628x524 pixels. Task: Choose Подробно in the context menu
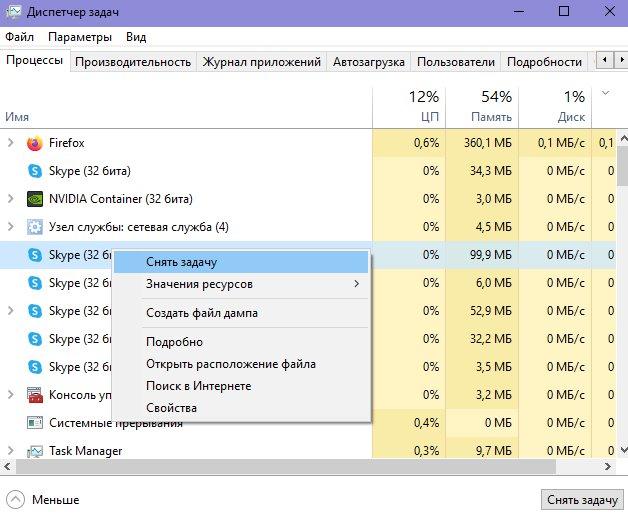[241, 342]
